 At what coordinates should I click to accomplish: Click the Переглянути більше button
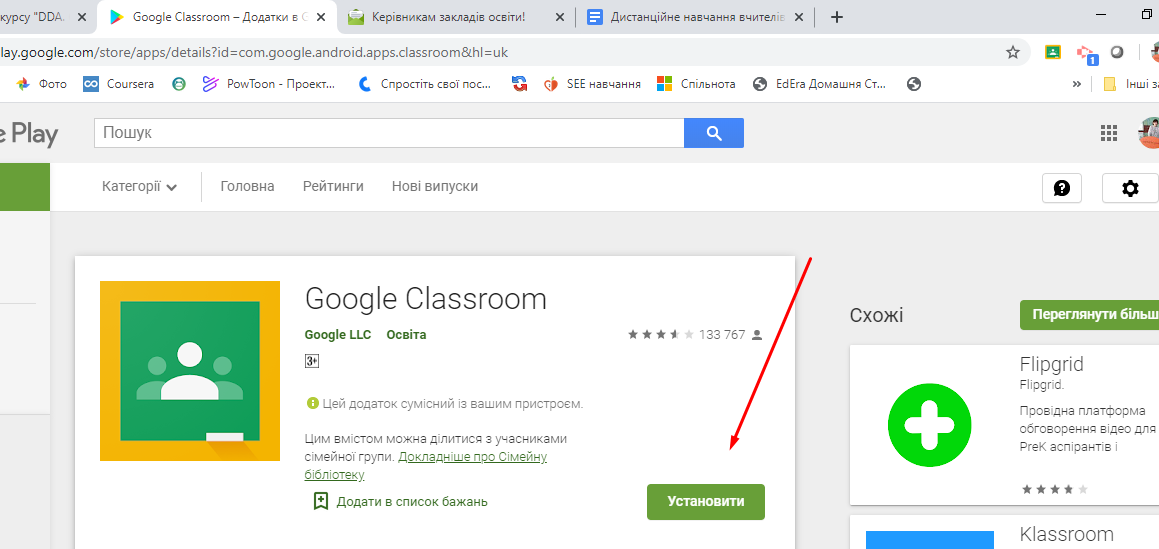1090,315
